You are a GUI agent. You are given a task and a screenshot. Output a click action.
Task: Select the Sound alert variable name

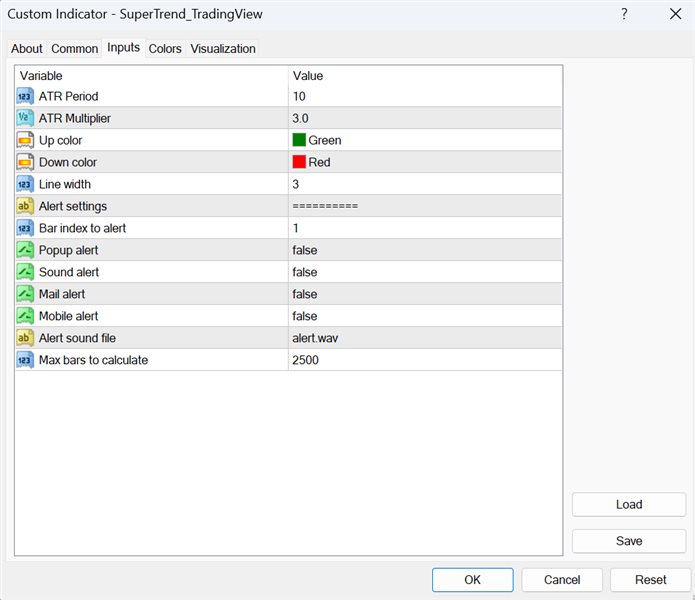pyautogui.click(x=69, y=272)
